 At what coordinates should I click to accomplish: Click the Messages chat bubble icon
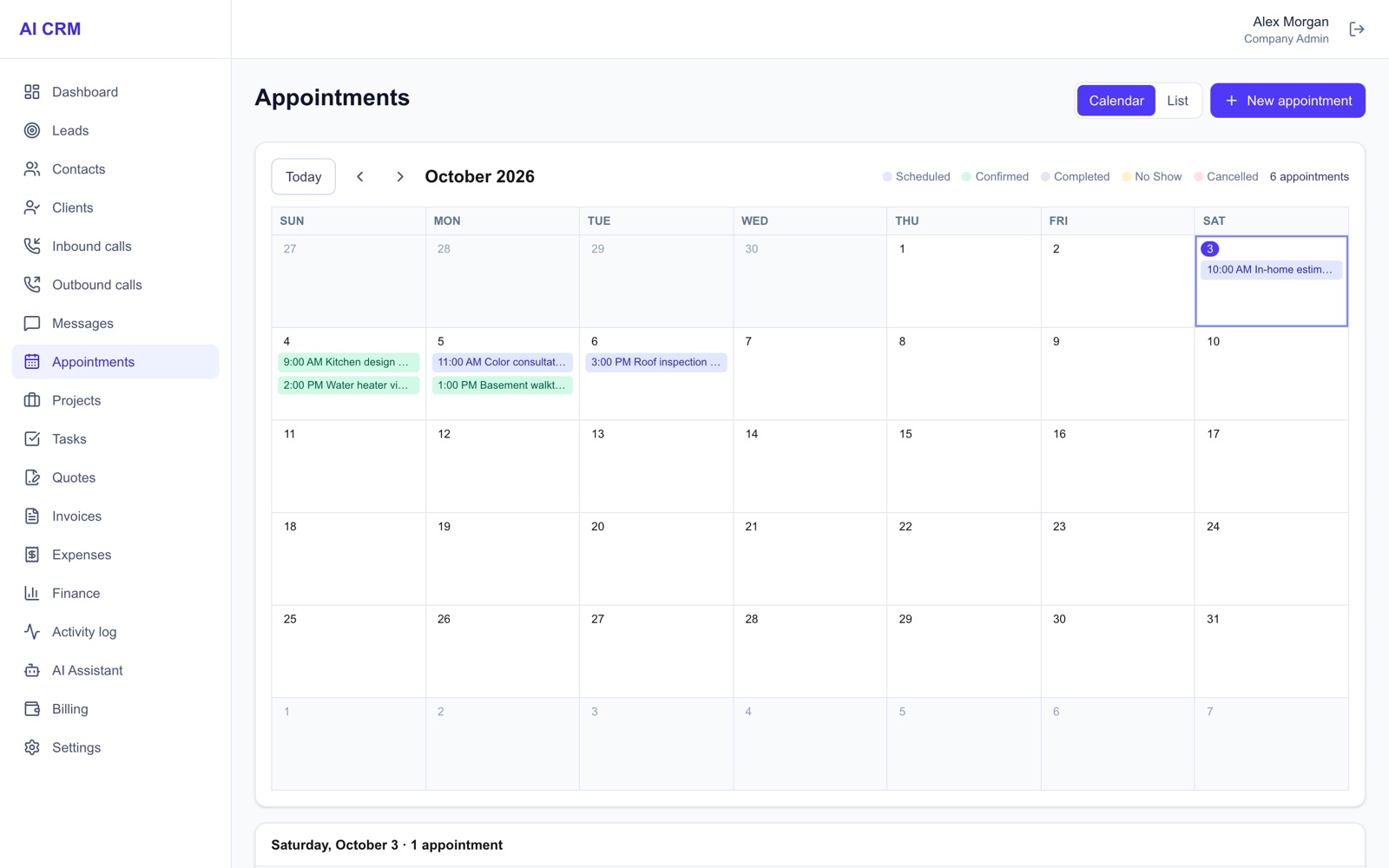[x=32, y=324]
